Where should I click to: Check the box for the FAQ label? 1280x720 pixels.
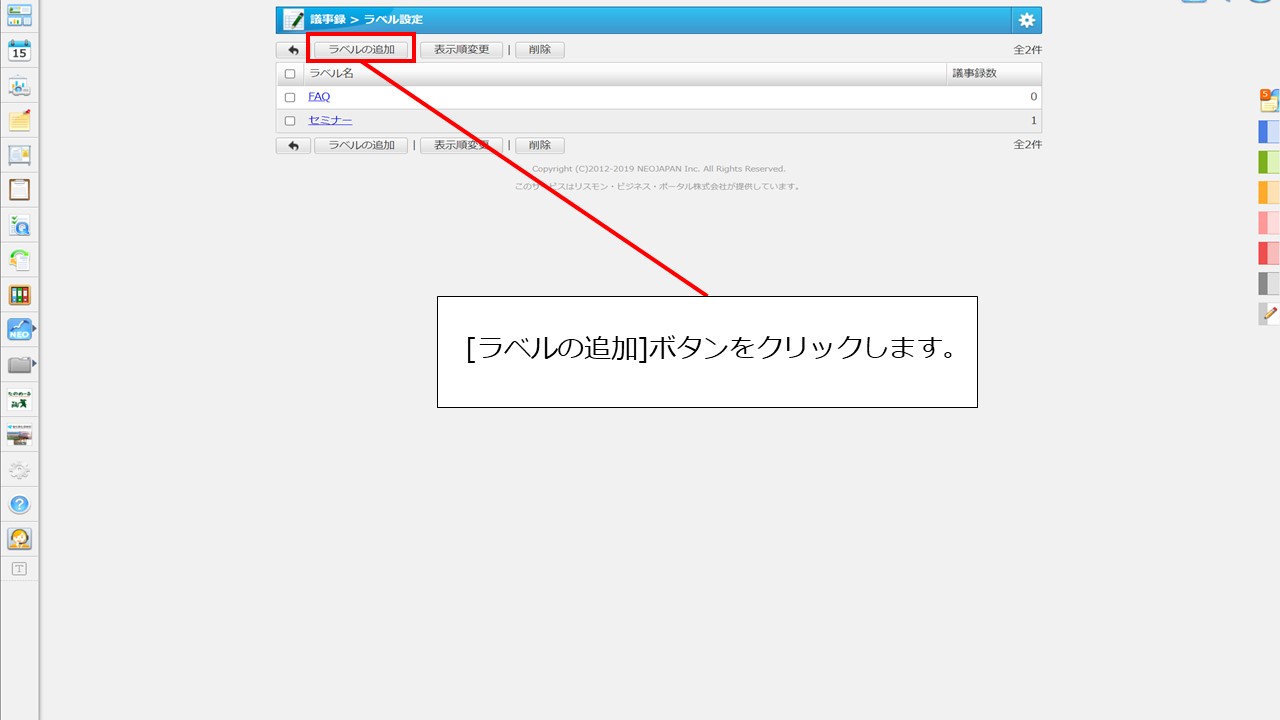click(290, 97)
